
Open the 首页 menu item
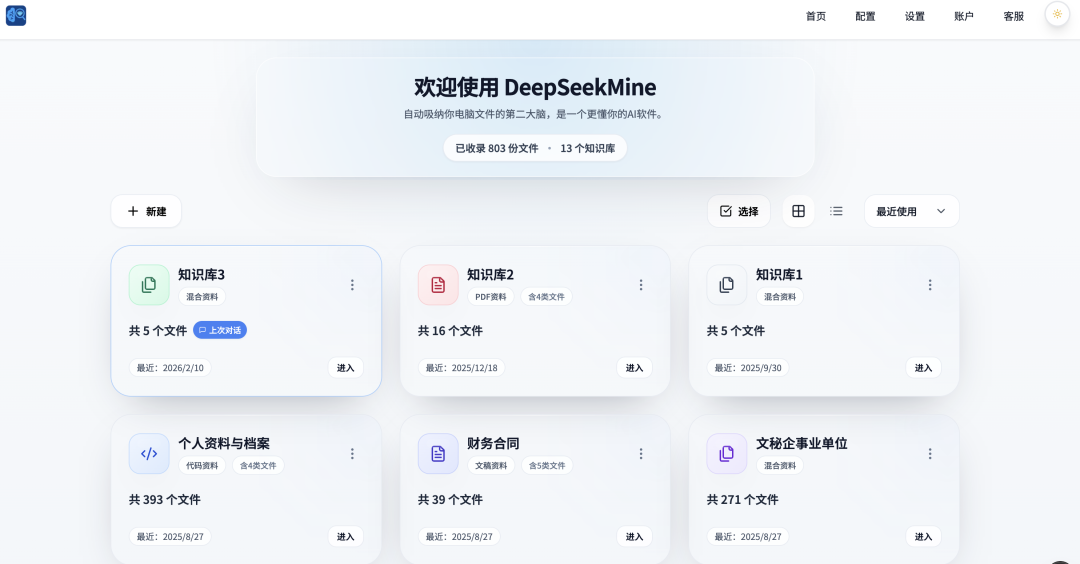tap(816, 17)
